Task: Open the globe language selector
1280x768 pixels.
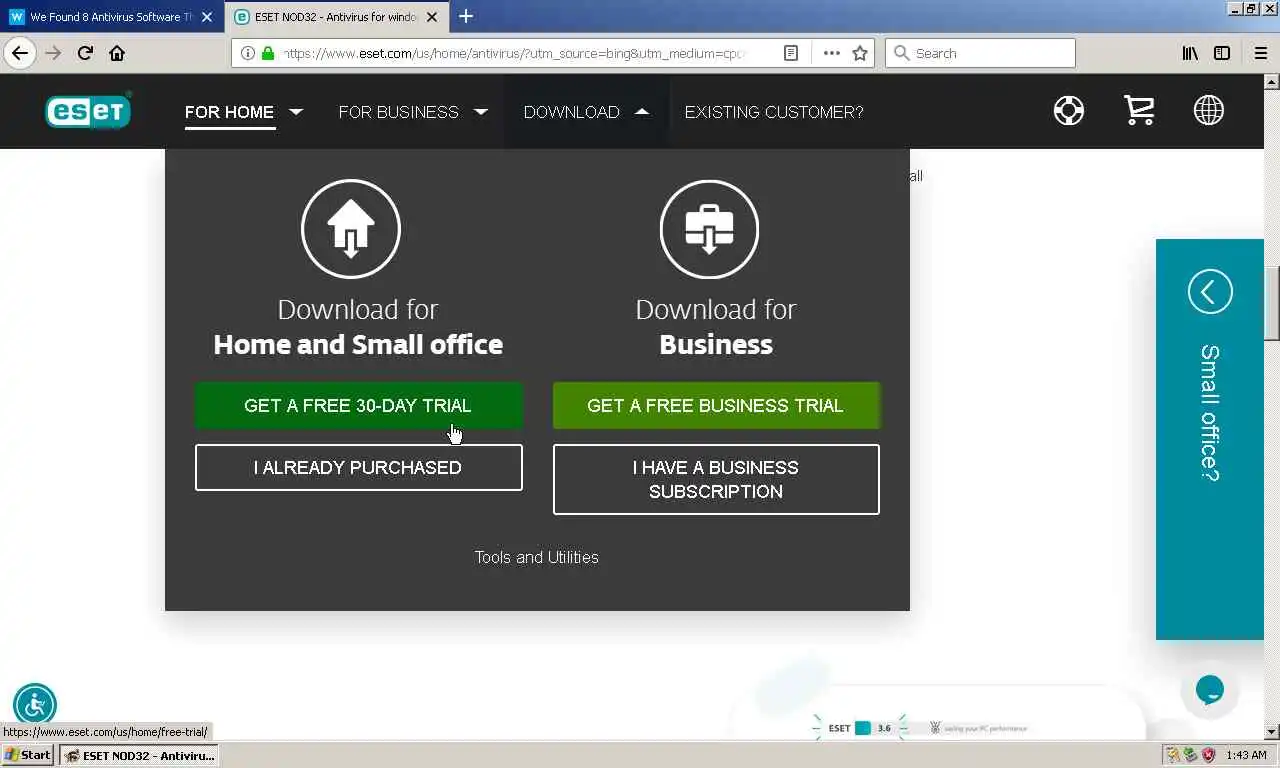Action: click(x=1208, y=110)
